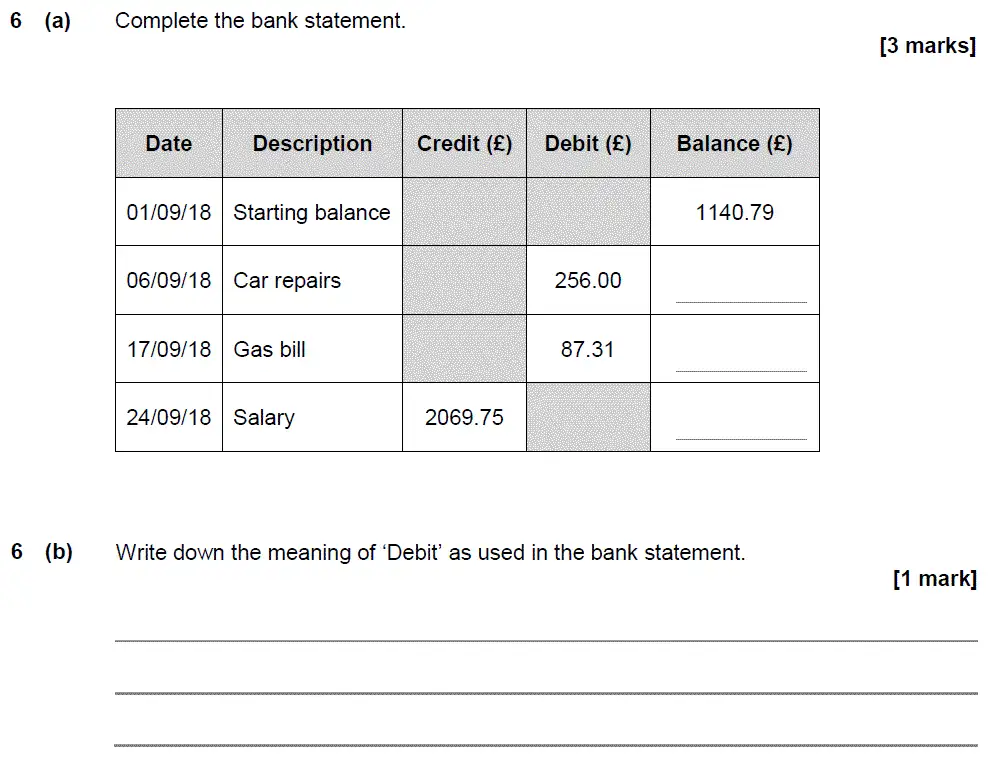Click the Credit (£) column header
Screen dimensions: 988x778
[x=464, y=143]
